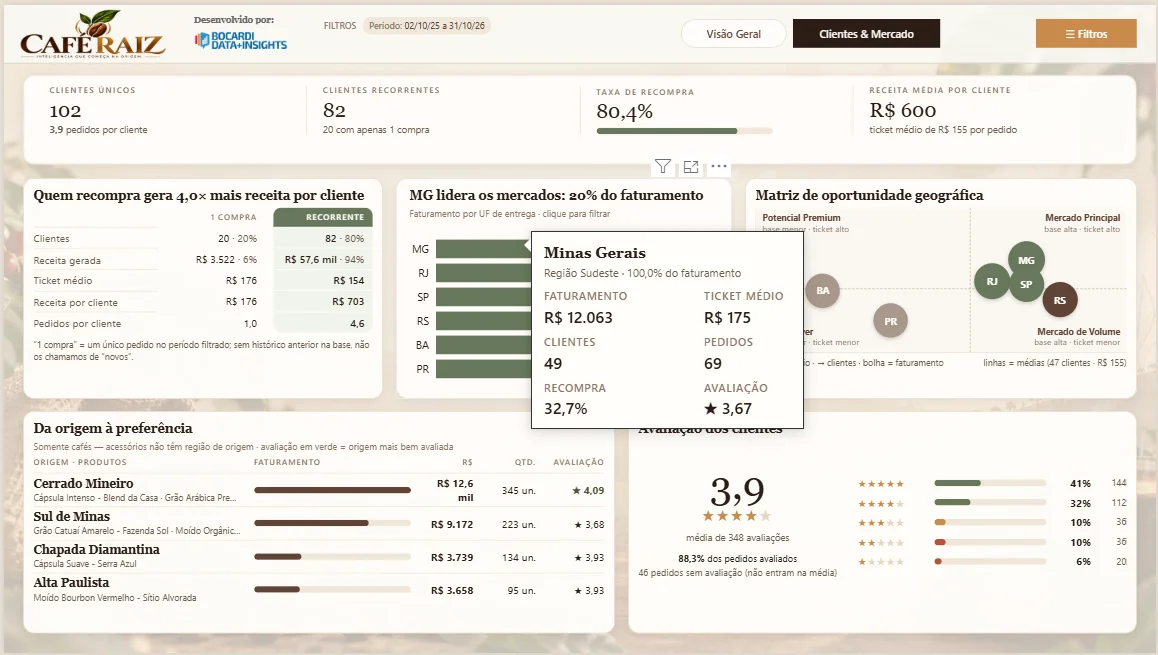Click the 32,7% recompra value in tooltip

coord(566,408)
